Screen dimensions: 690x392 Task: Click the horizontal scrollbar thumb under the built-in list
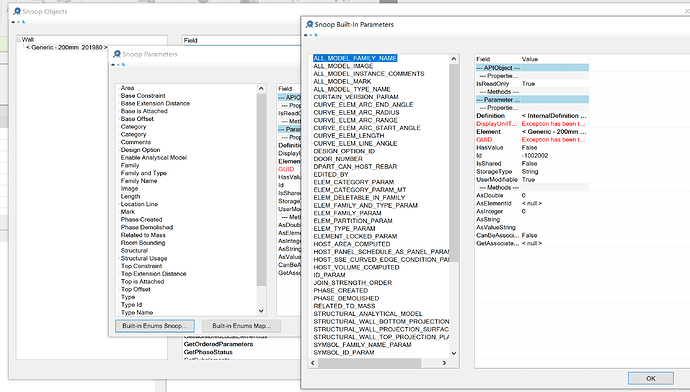coord(369,363)
